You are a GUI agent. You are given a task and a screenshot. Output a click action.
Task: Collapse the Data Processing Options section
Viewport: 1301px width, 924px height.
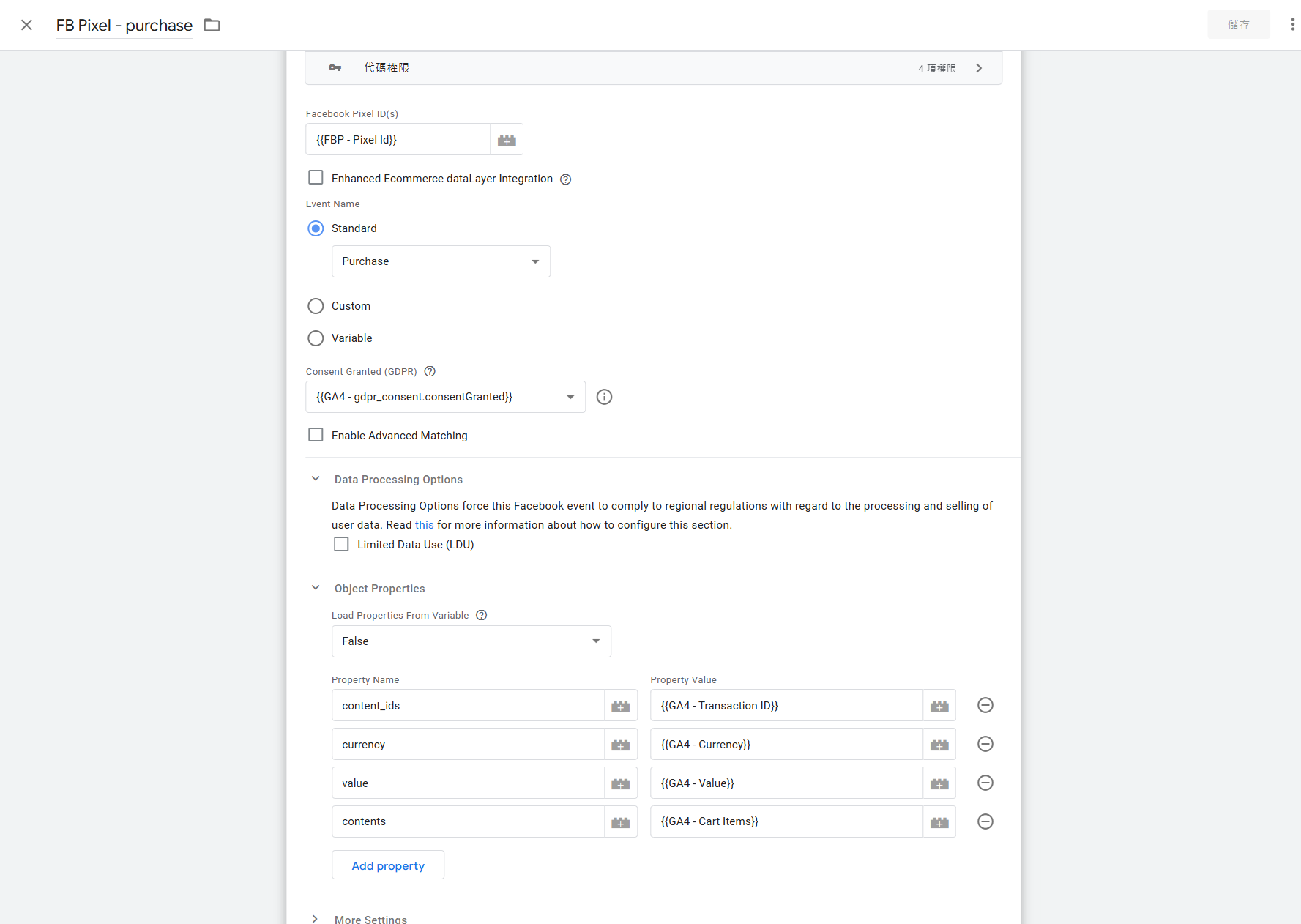316,479
